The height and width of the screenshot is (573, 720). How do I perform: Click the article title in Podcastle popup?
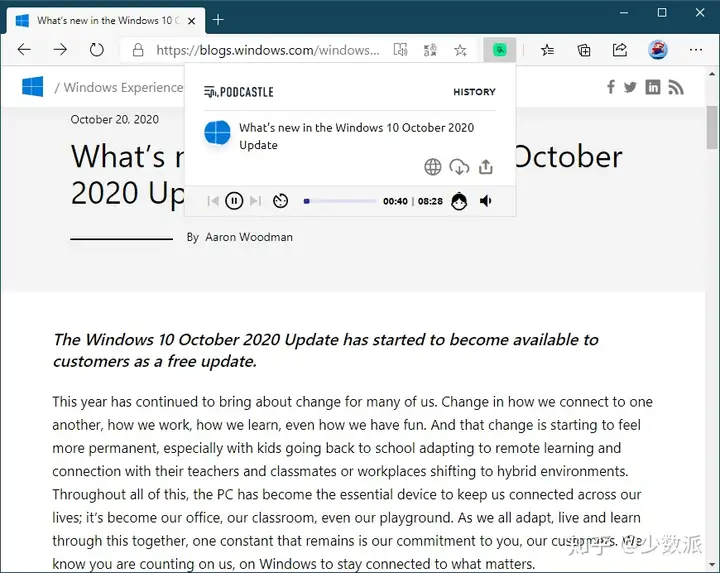click(x=356, y=136)
